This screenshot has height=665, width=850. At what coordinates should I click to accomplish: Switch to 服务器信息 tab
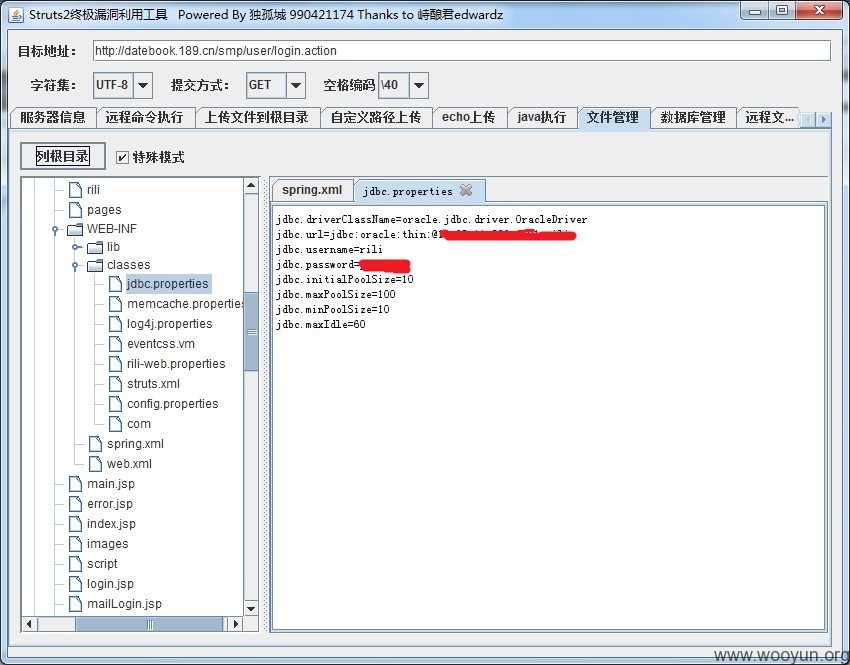point(53,118)
